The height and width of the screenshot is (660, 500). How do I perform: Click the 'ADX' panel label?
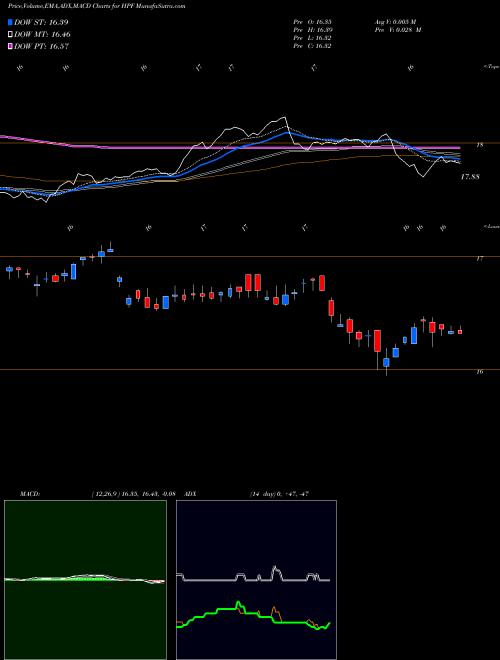click(191, 494)
